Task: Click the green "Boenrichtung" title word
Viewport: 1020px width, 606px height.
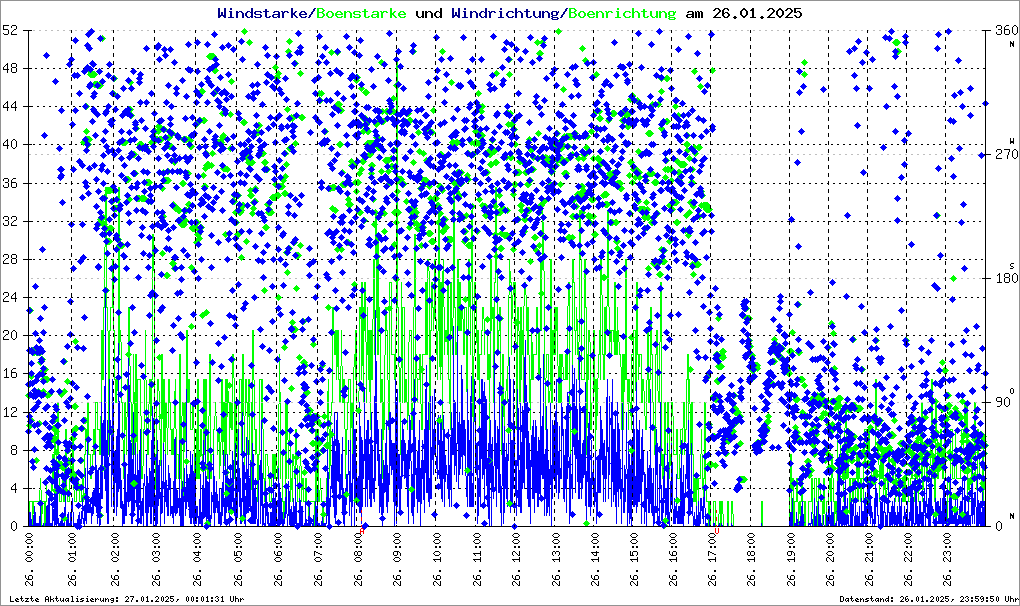Action: pos(621,13)
